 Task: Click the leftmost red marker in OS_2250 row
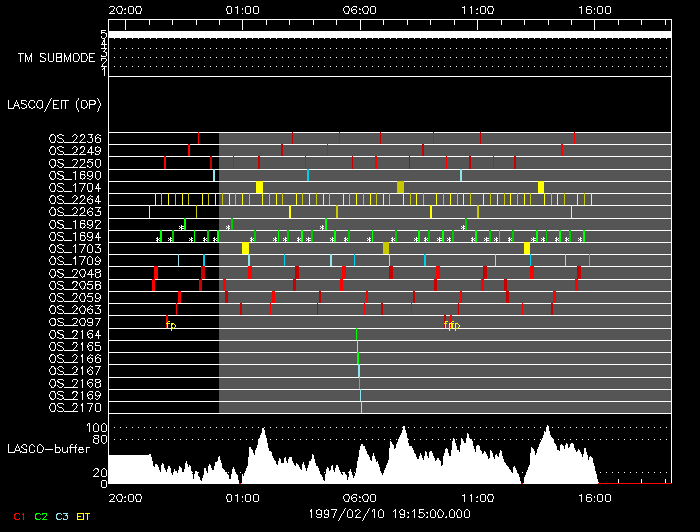[165, 162]
